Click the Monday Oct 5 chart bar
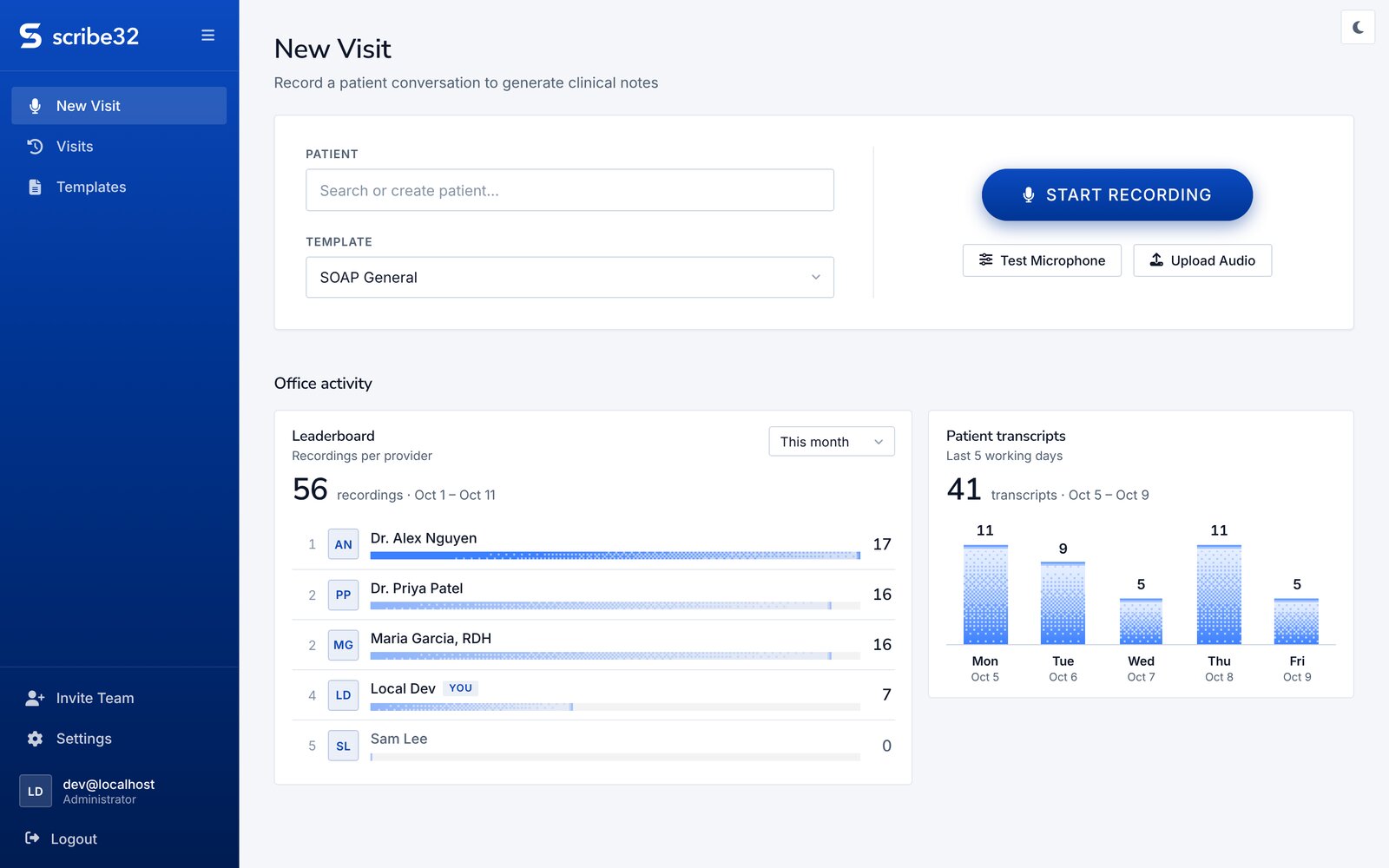Screen dimensions: 1389x868 click(x=985, y=595)
